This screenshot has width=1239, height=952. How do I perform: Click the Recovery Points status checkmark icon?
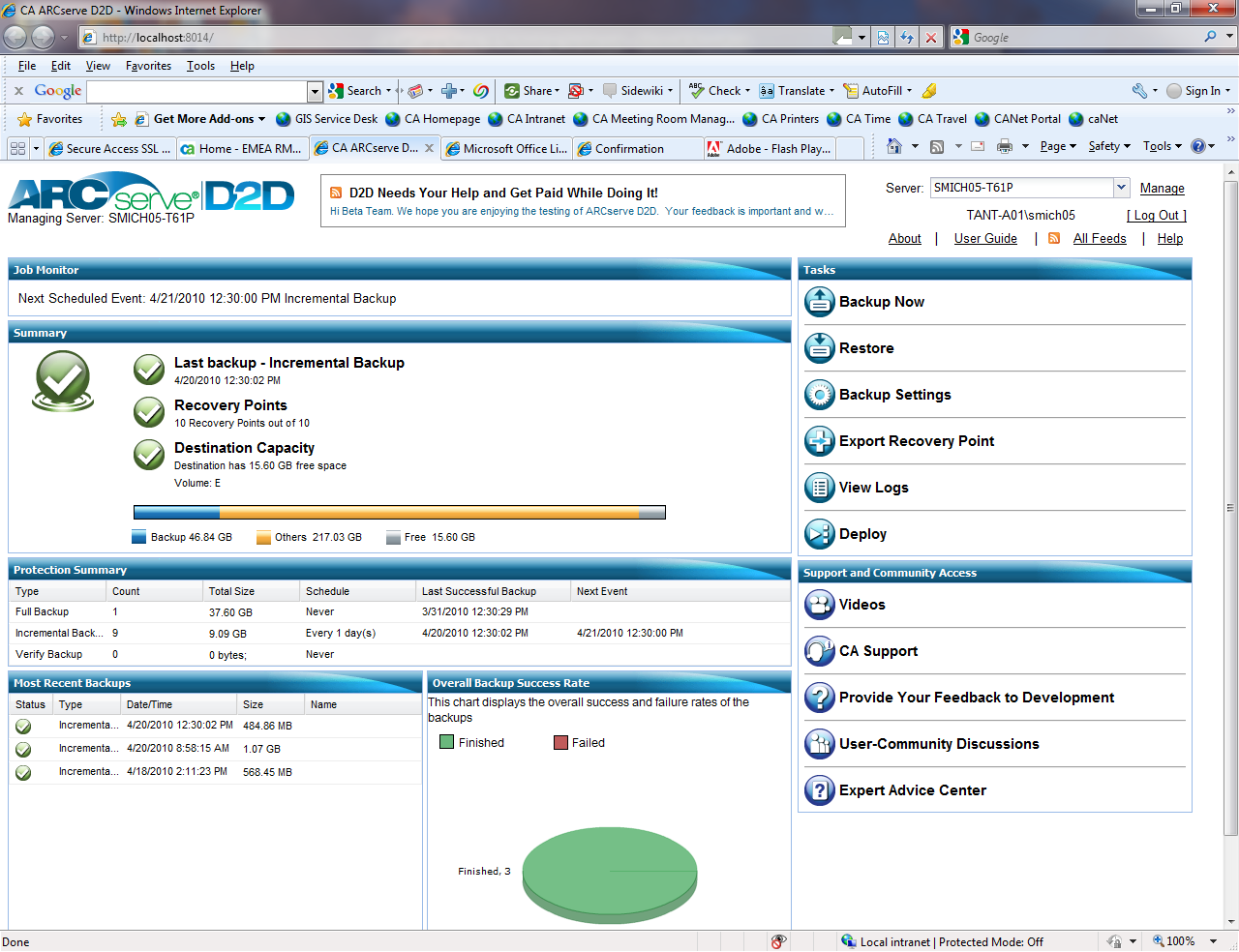click(x=149, y=412)
